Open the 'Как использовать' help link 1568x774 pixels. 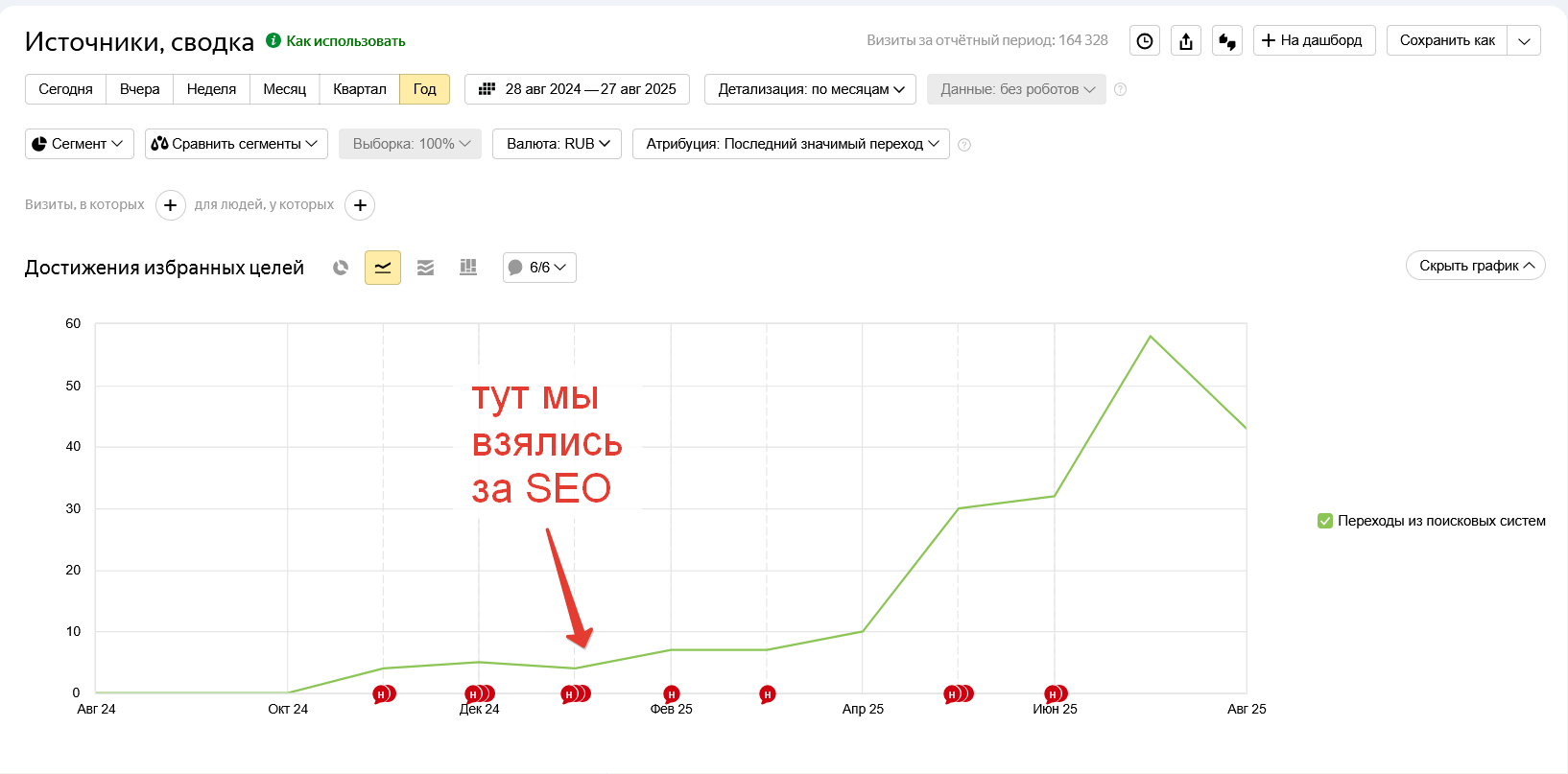point(345,41)
